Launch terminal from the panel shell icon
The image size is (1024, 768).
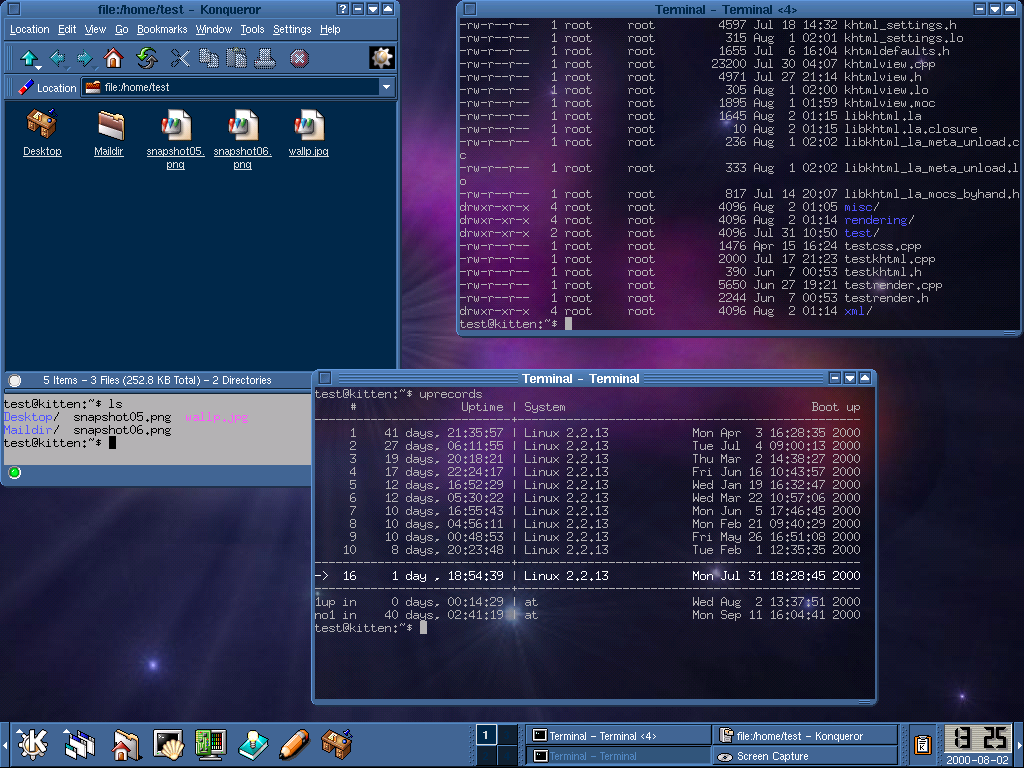click(167, 744)
